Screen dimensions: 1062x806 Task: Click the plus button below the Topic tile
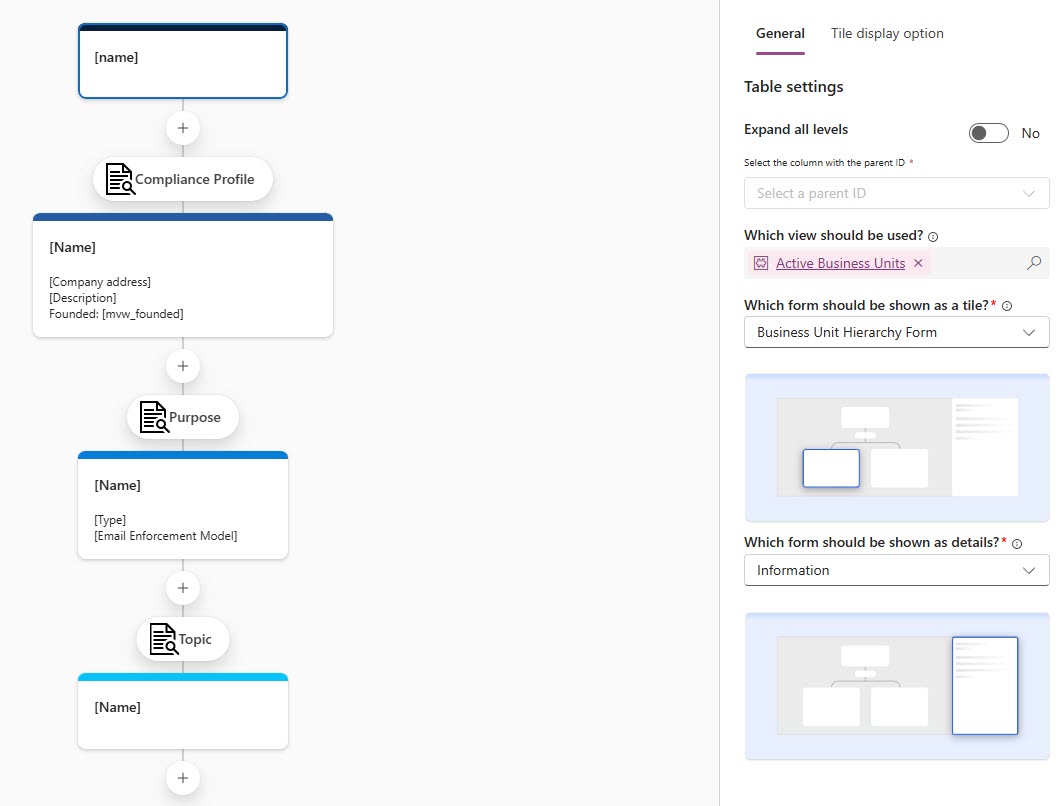point(183,777)
